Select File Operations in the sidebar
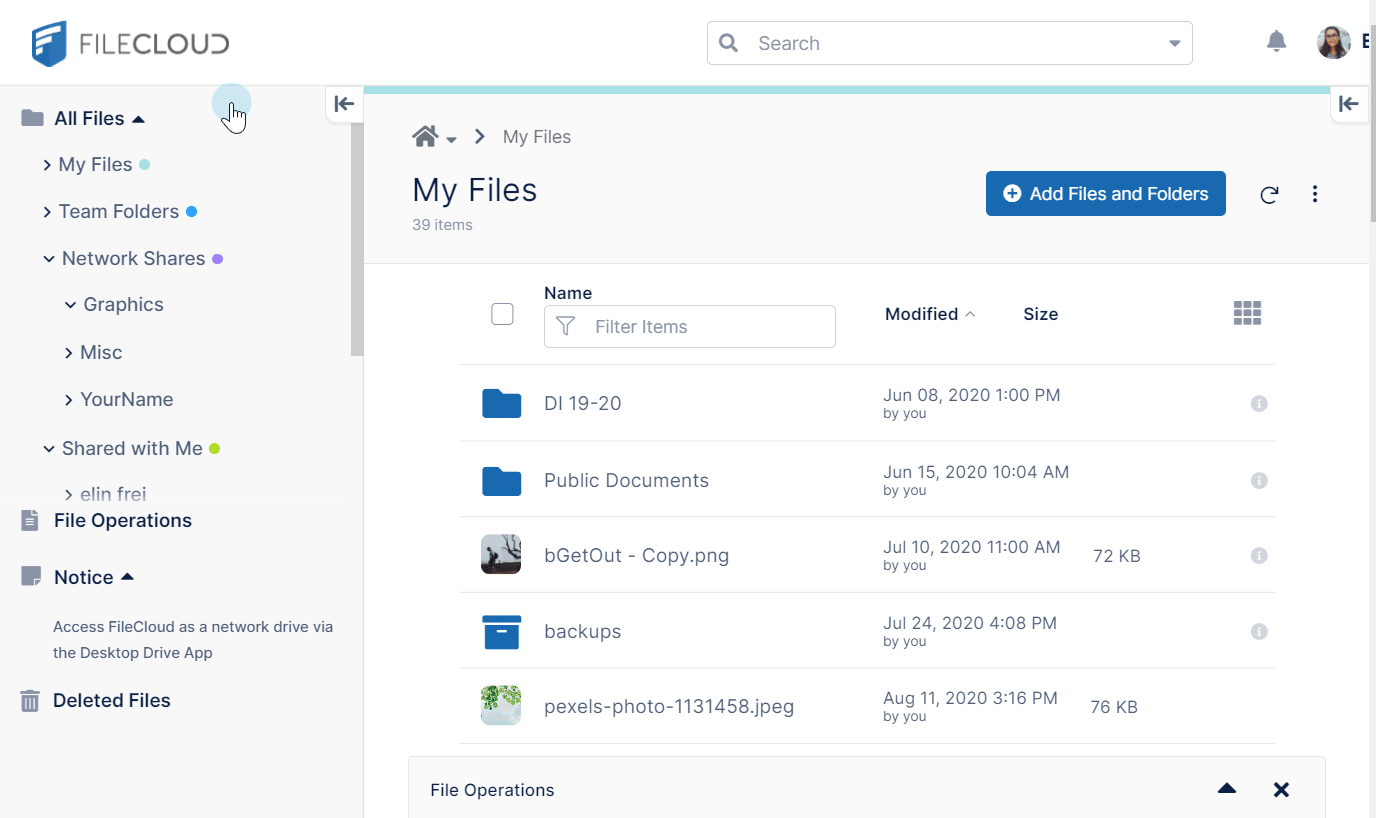 click(x=122, y=521)
